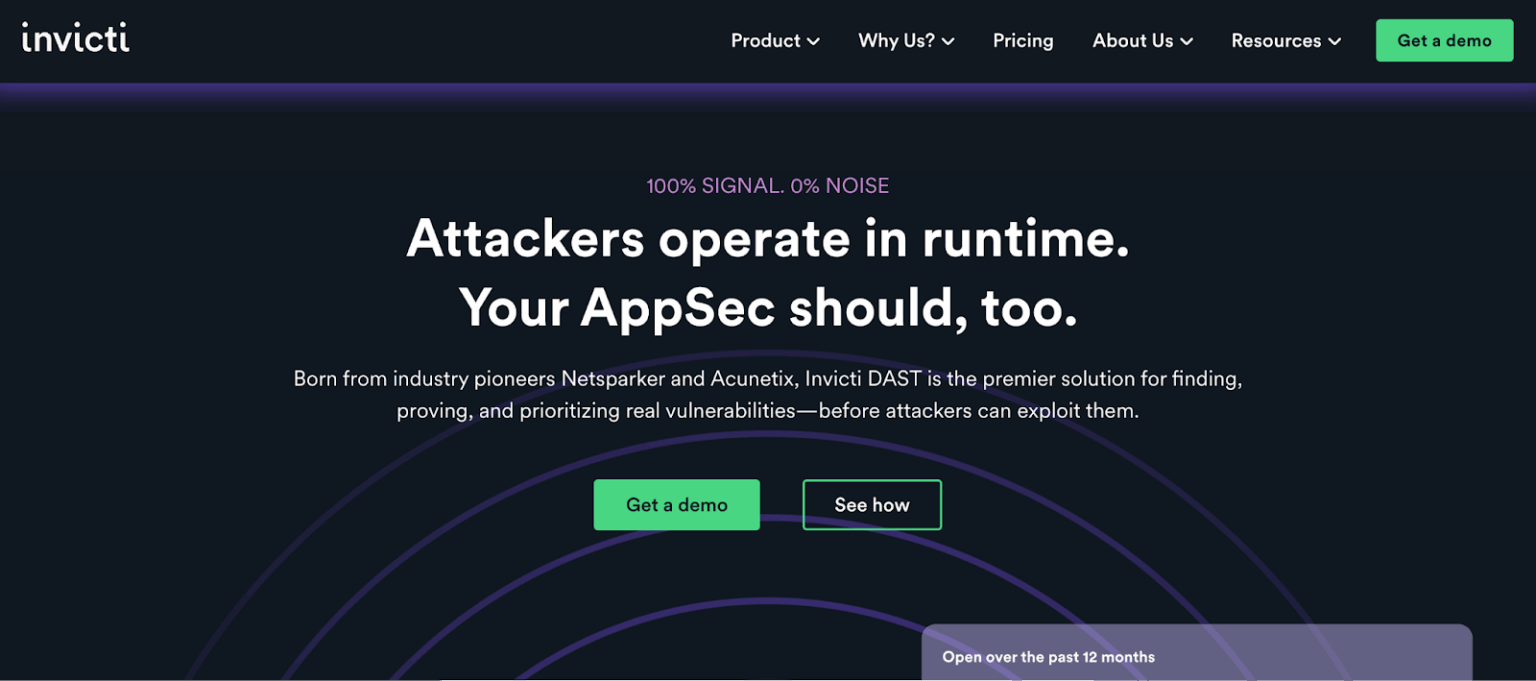
Task: Click Get a demo in navigation bar
Action: pos(1444,41)
